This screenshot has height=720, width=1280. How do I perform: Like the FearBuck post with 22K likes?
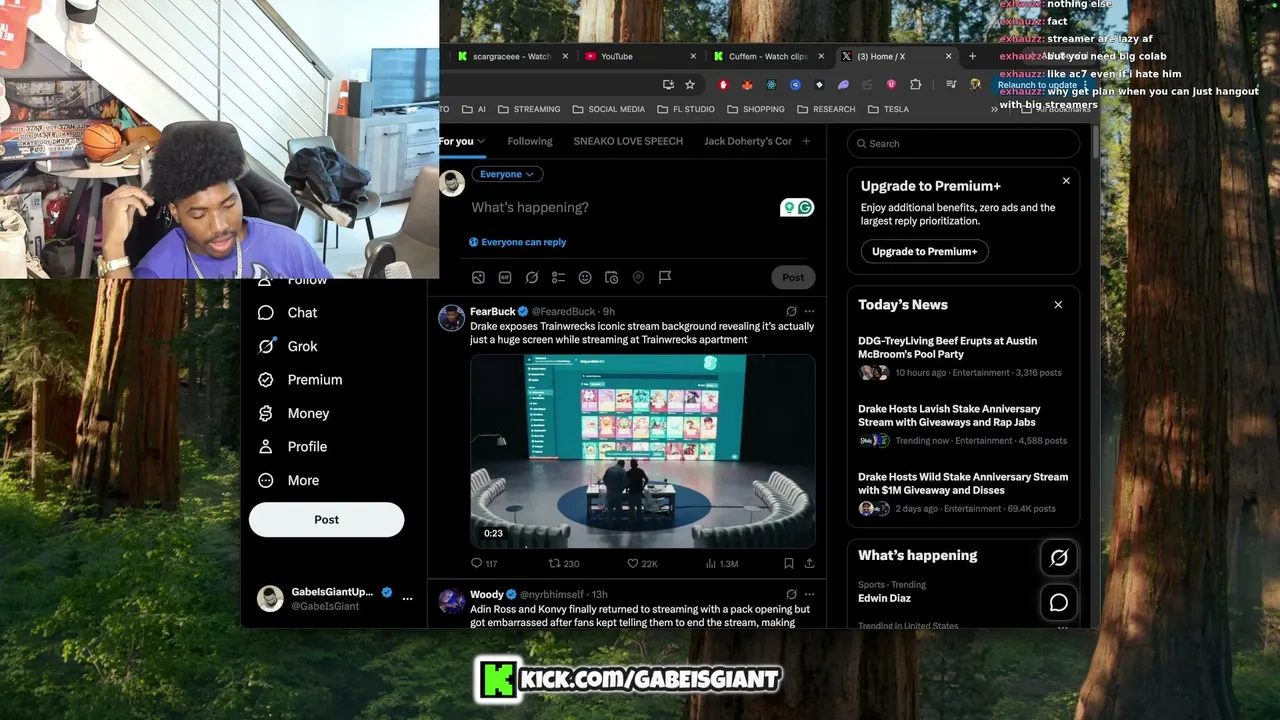[642, 564]
